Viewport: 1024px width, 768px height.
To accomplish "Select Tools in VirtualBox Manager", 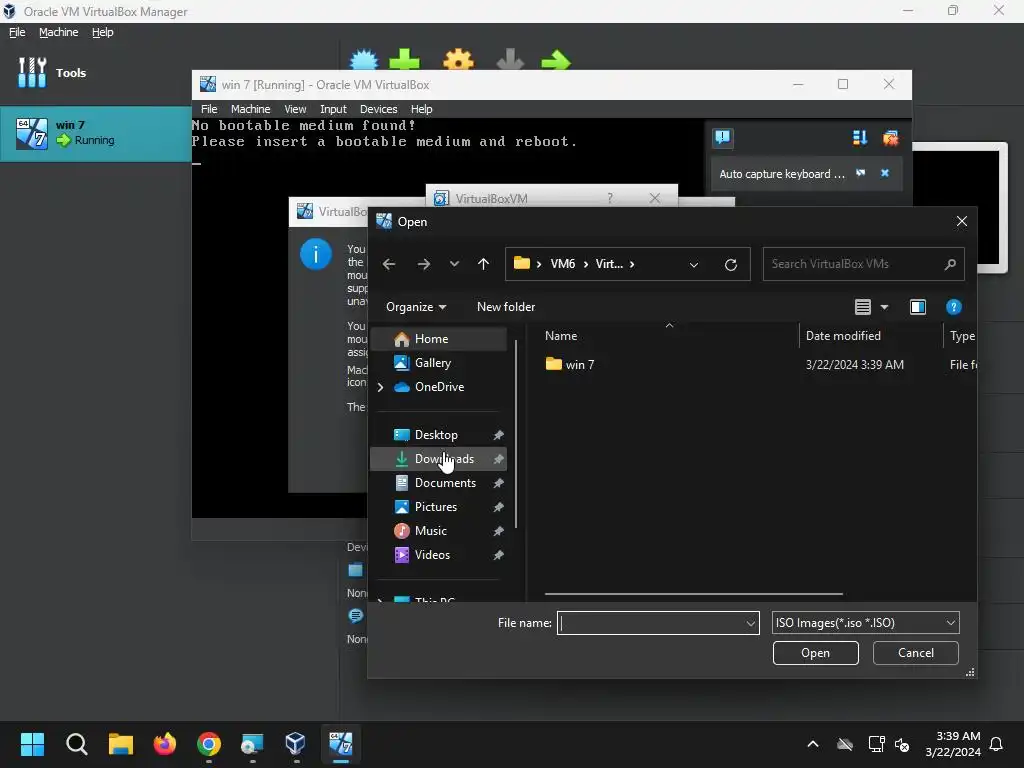I will pyautogui.click(x=52, y=72).
